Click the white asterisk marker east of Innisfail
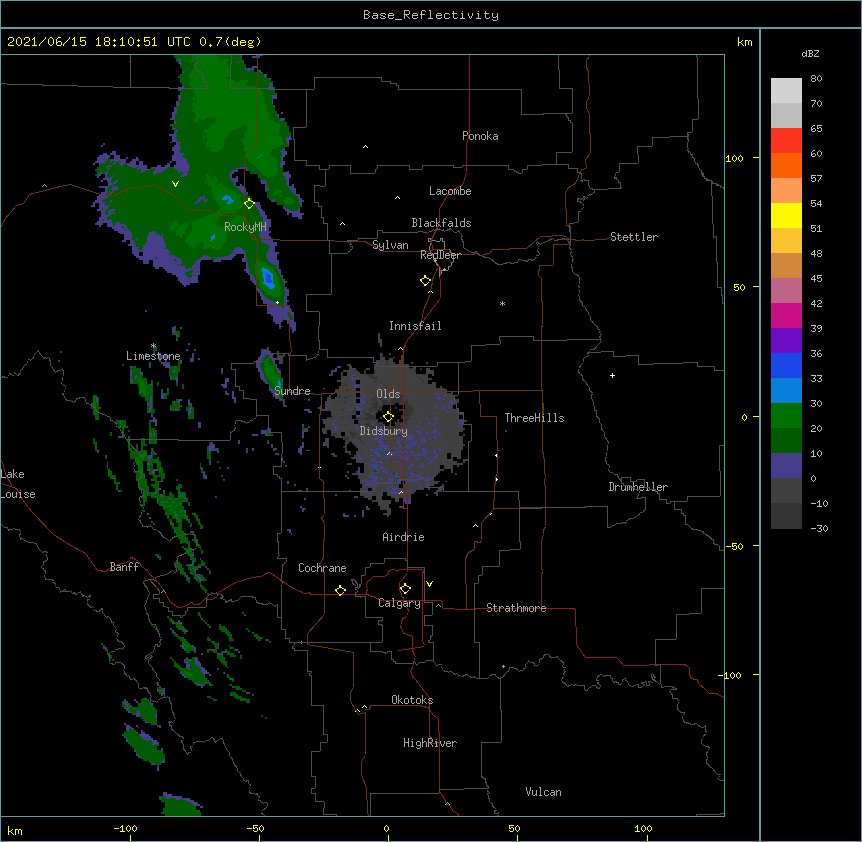This screenshot has height=842, width=862. [x=502, y=303]
